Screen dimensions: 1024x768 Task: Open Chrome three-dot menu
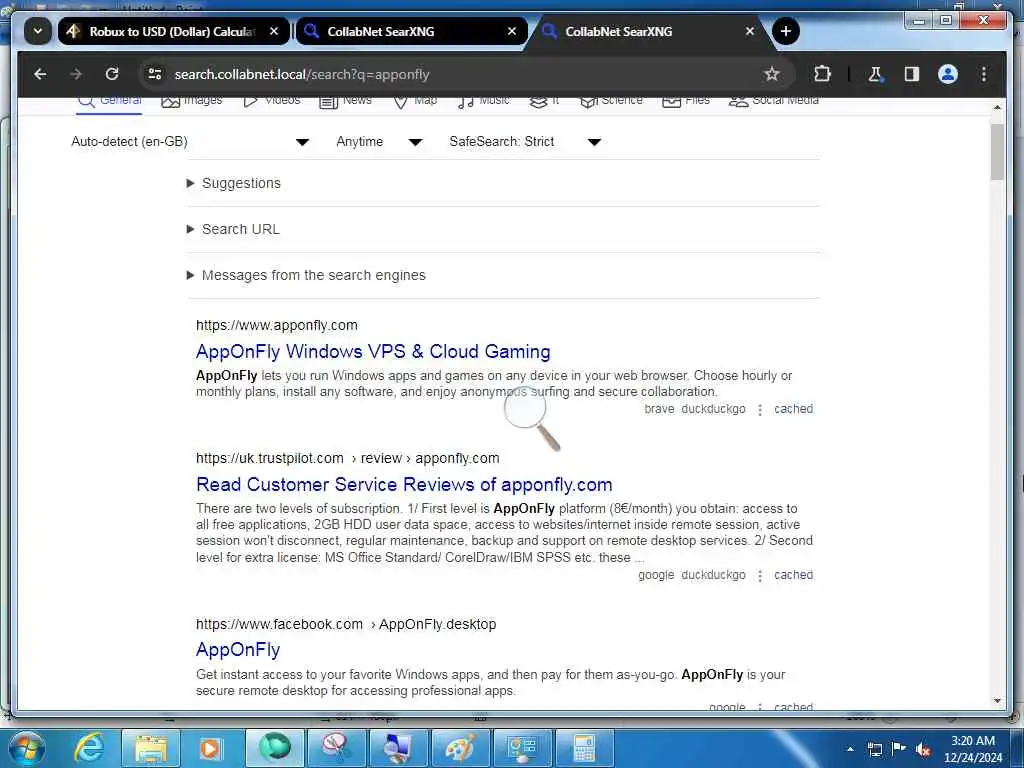[984, 74]
